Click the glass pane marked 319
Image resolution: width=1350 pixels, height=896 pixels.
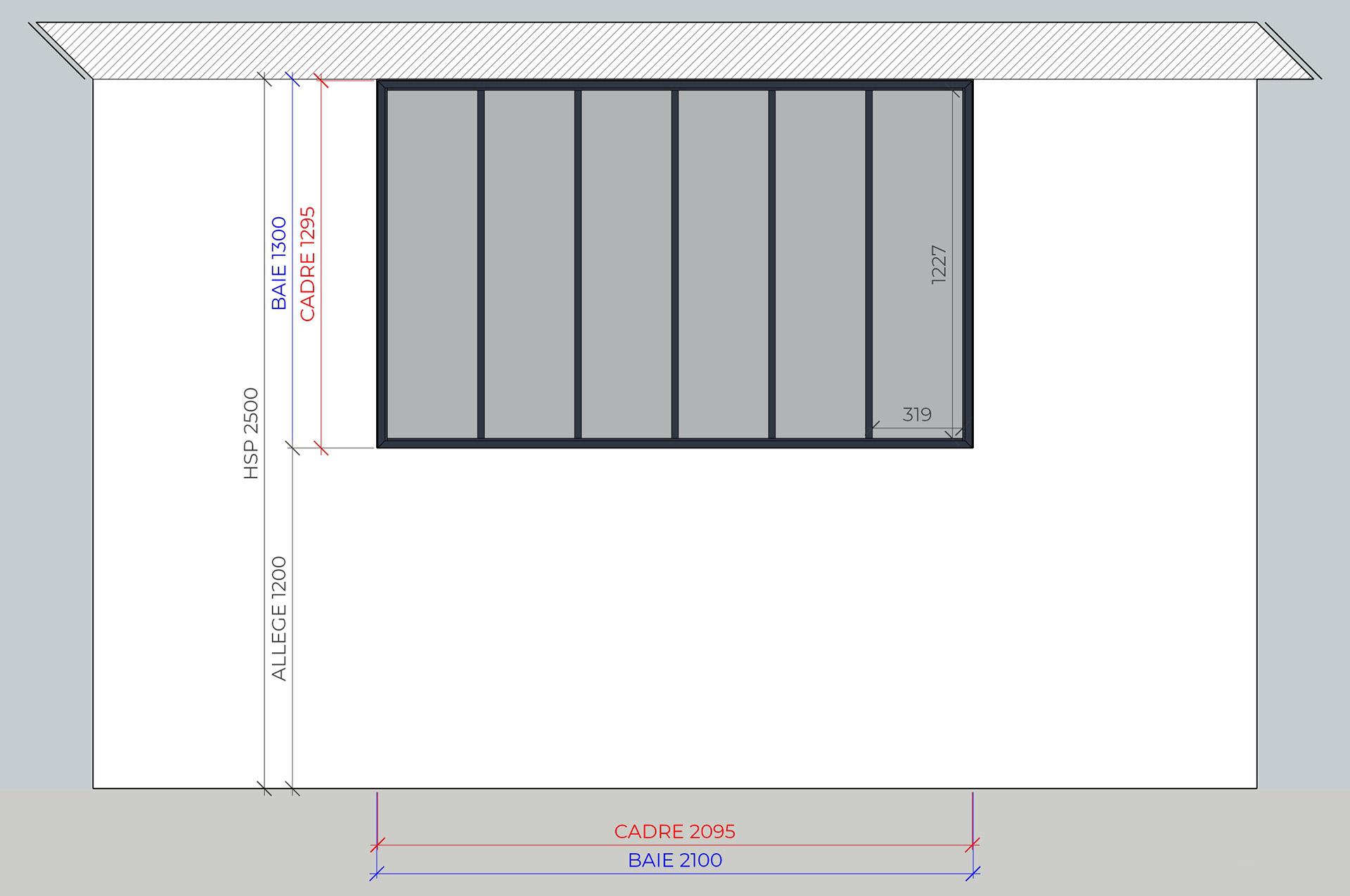pyautogui.click(x=918, y=264)
